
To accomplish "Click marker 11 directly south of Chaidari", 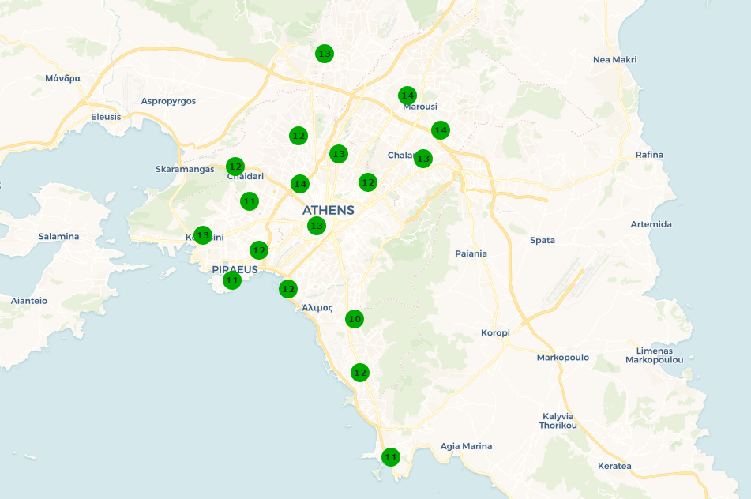I will pos(249,201).
